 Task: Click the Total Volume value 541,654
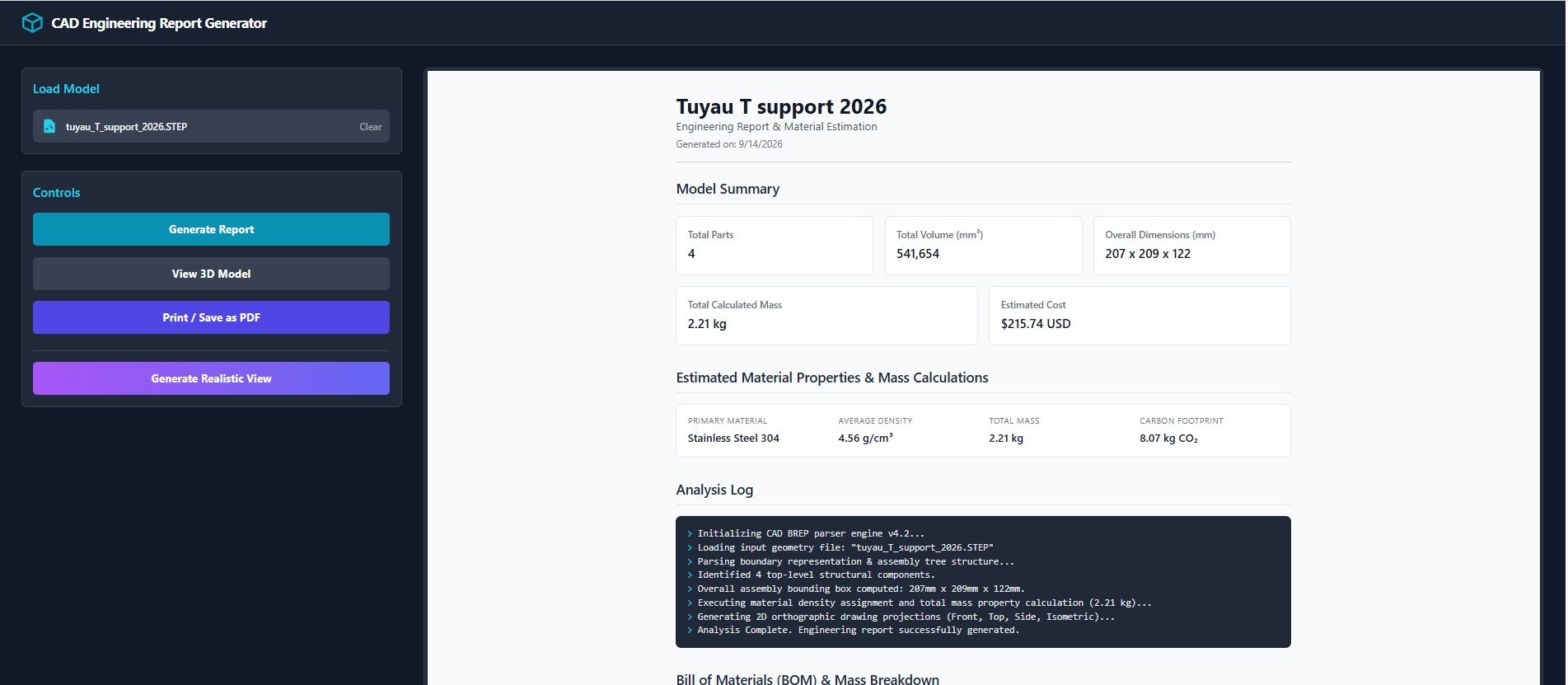point(918,254)
